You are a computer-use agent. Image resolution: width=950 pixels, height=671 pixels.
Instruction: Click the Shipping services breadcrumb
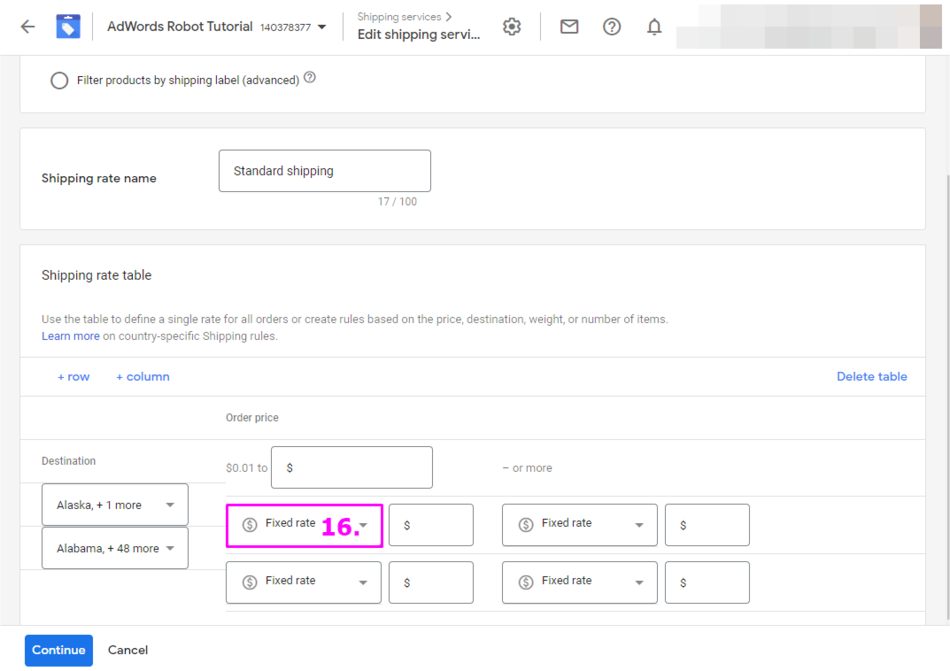pos(404,17)
